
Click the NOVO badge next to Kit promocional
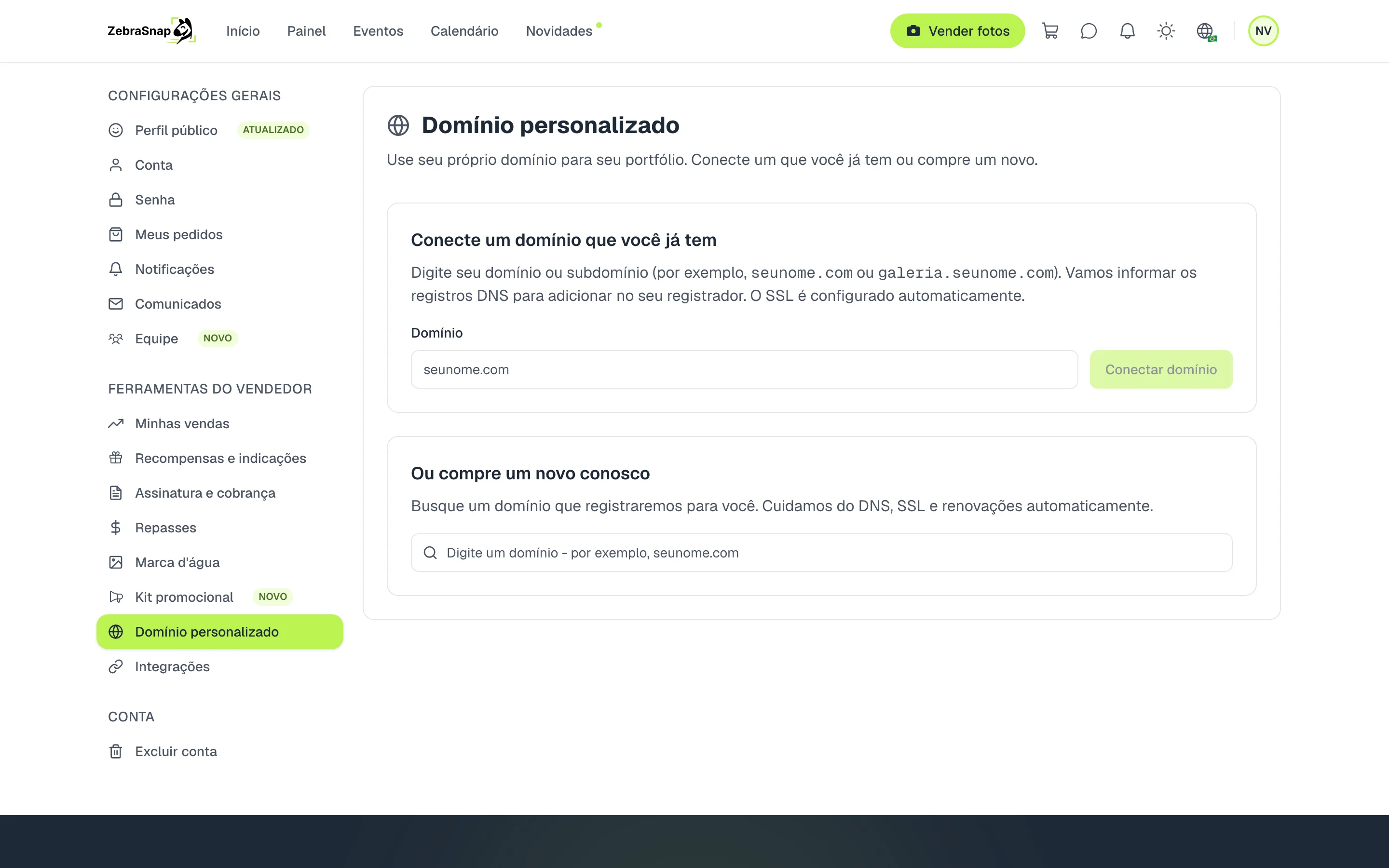click(272, 597)
